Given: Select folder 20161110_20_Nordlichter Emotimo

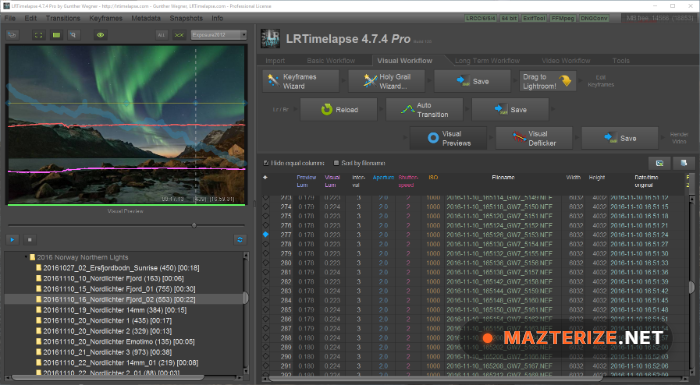Looking at the screenshot, I should (x=115, y=342).
